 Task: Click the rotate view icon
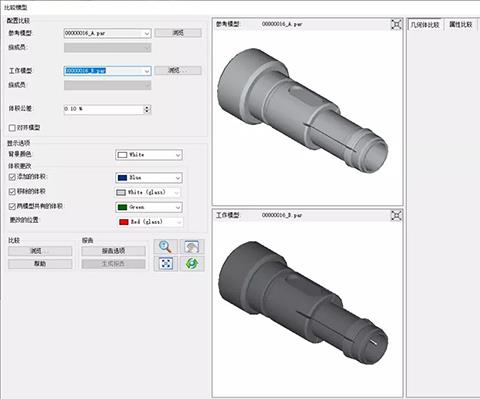[192, 247]
